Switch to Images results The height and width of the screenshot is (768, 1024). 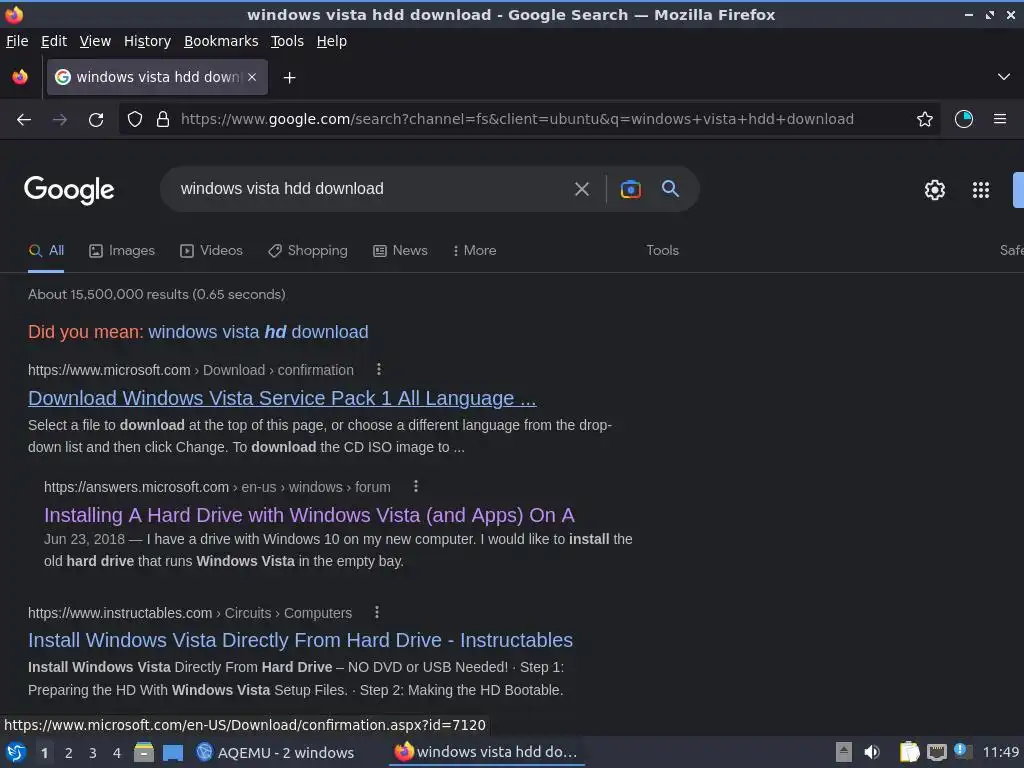(122, 251)
